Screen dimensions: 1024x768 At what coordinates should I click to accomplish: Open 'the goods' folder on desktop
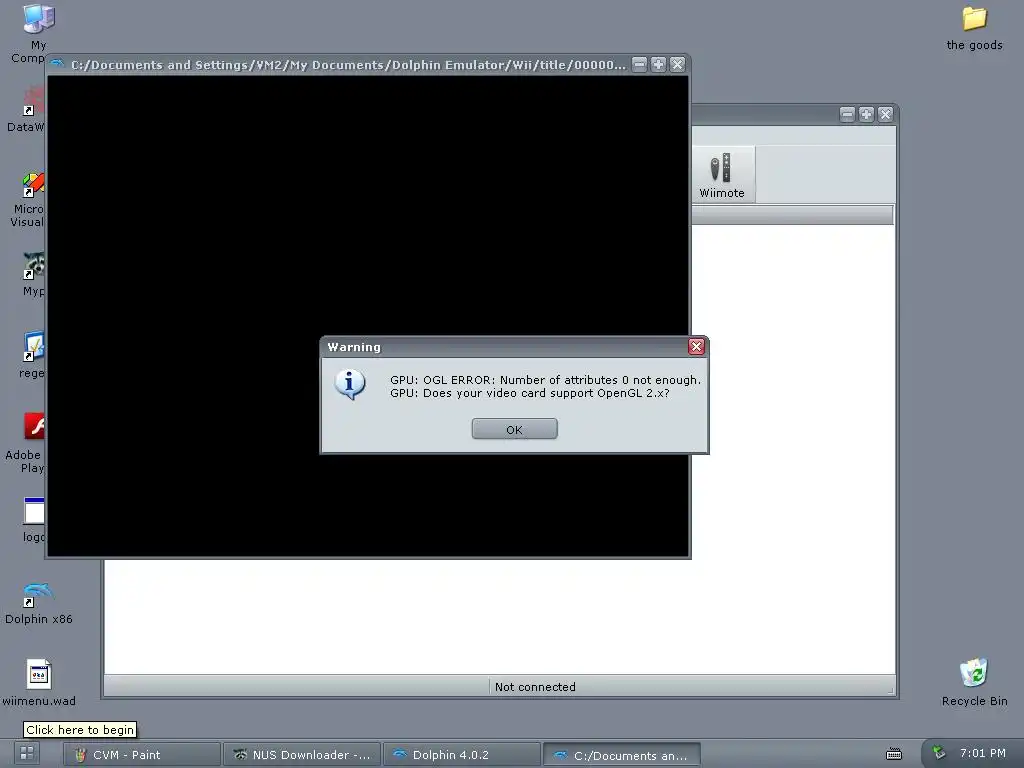pyautogui.click(x=974, y=19)
